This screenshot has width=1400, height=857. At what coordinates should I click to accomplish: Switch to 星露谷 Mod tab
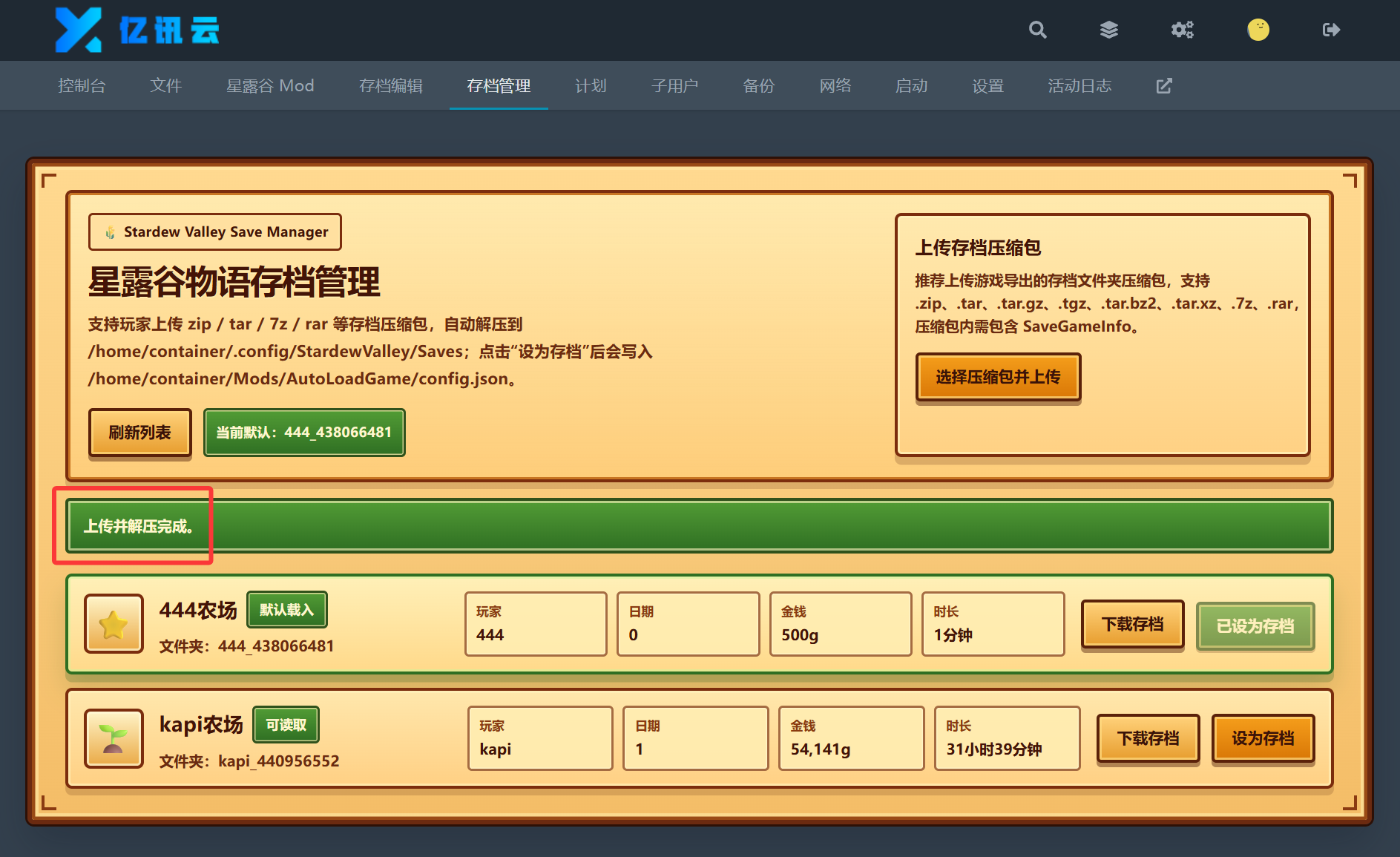click(270, 85)
